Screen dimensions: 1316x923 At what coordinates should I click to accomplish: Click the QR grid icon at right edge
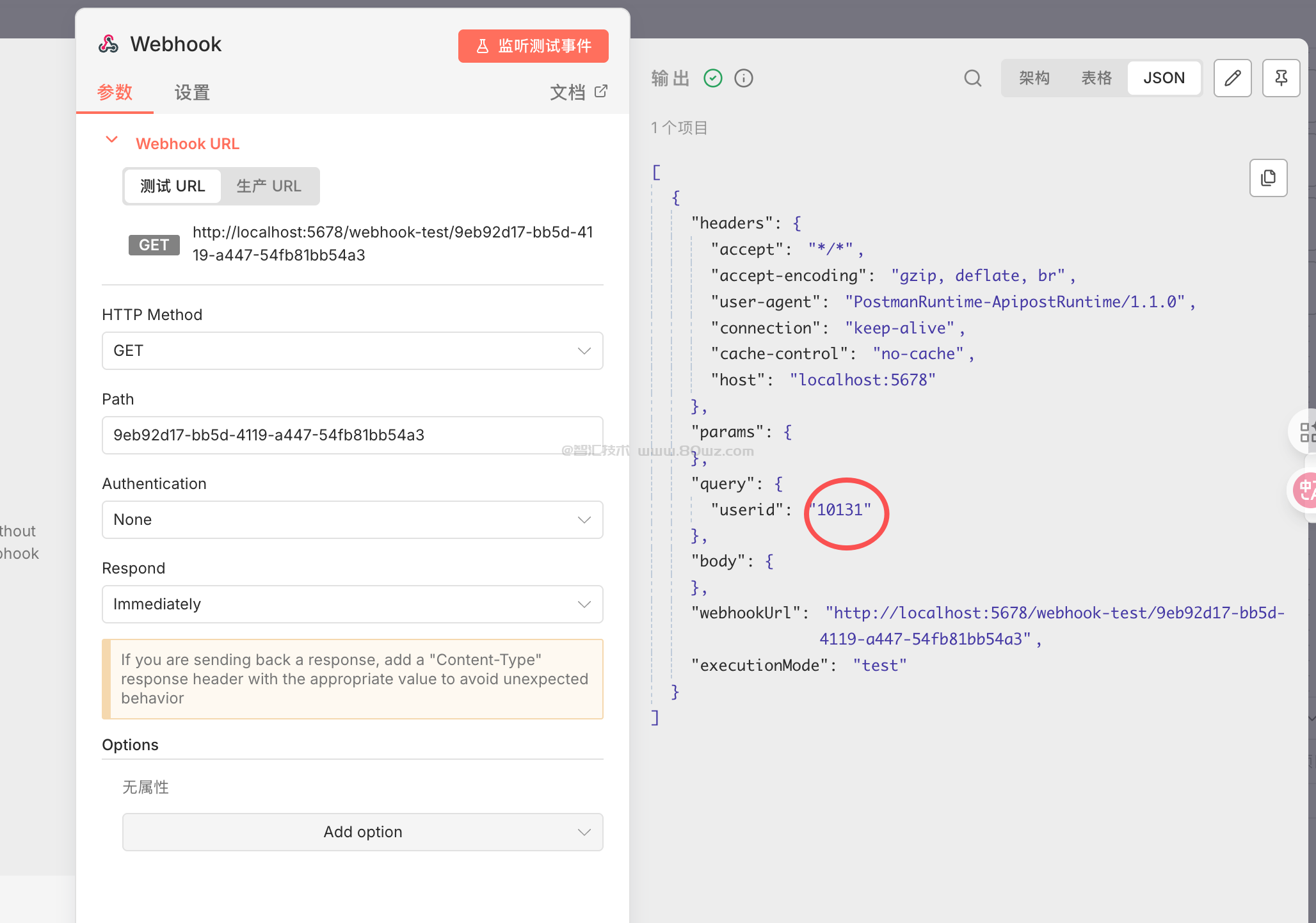pyautogui.click(x=1307, y=432)
